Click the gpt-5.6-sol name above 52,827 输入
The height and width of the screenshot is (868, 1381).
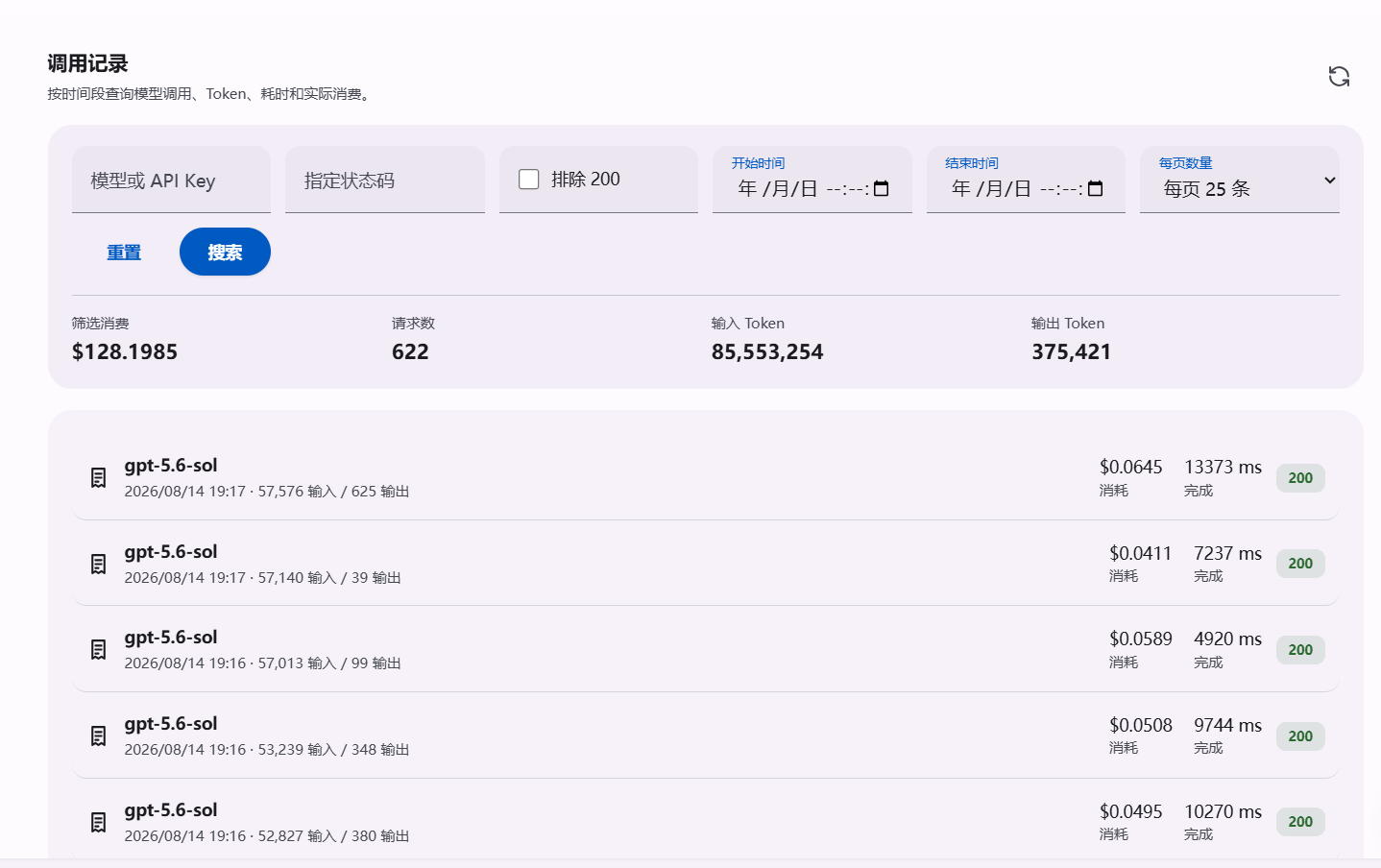[x=171, y=810]
